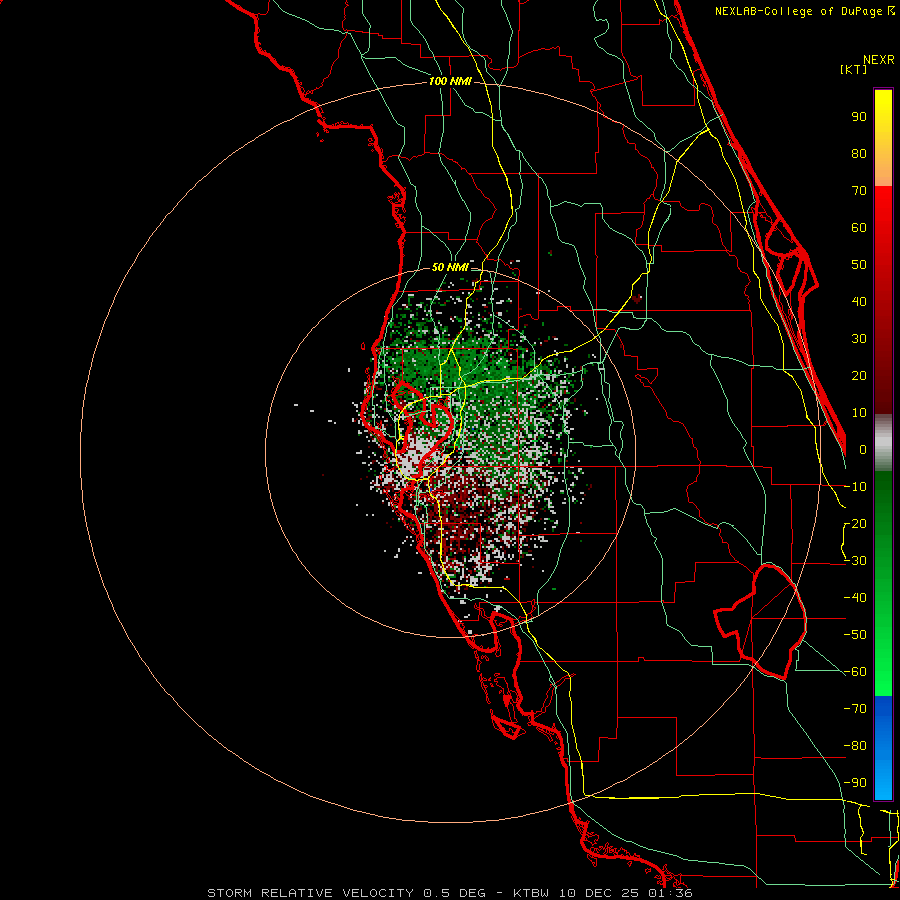The image size is (900, 900).
Task: Click the positive 60 knot scale label
Action: 859,228
